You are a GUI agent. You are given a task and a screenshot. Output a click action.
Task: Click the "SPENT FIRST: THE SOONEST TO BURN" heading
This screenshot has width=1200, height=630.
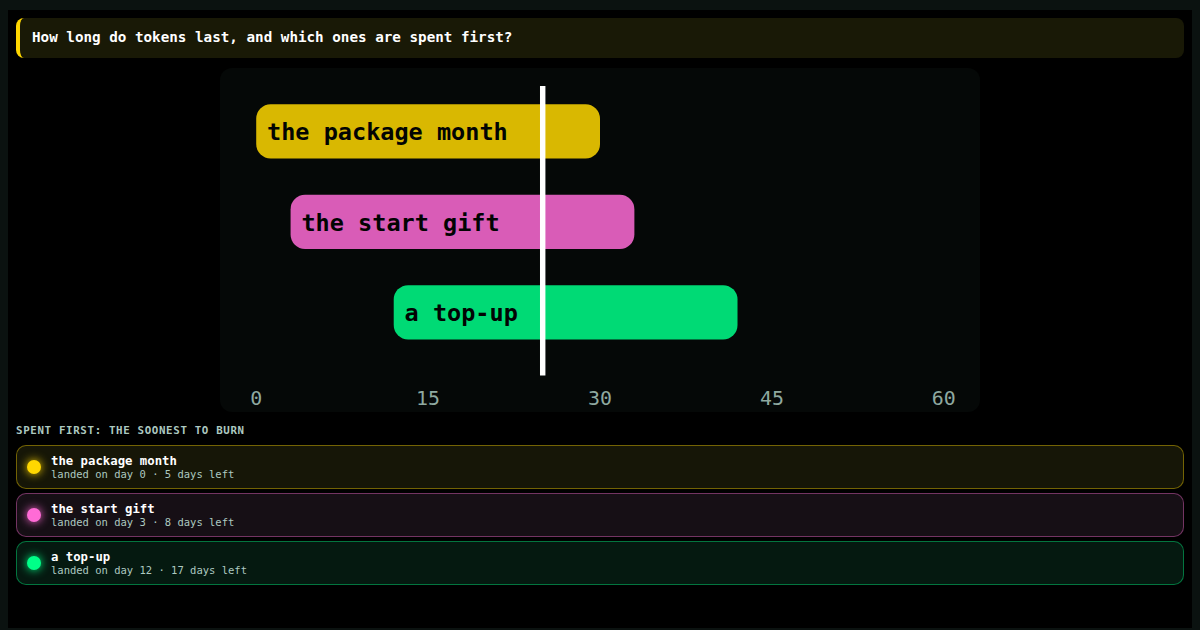(130, 430)
